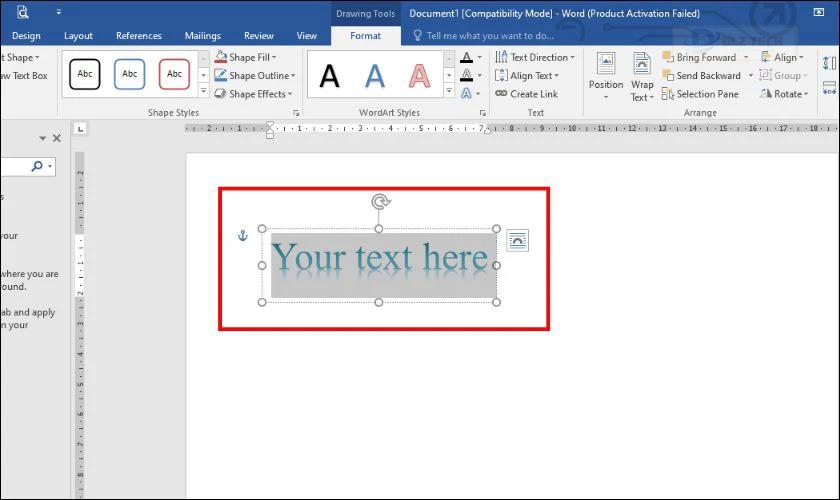The image size is (840, 500).
Task: Click Create Link
Action: pos(527,94)
